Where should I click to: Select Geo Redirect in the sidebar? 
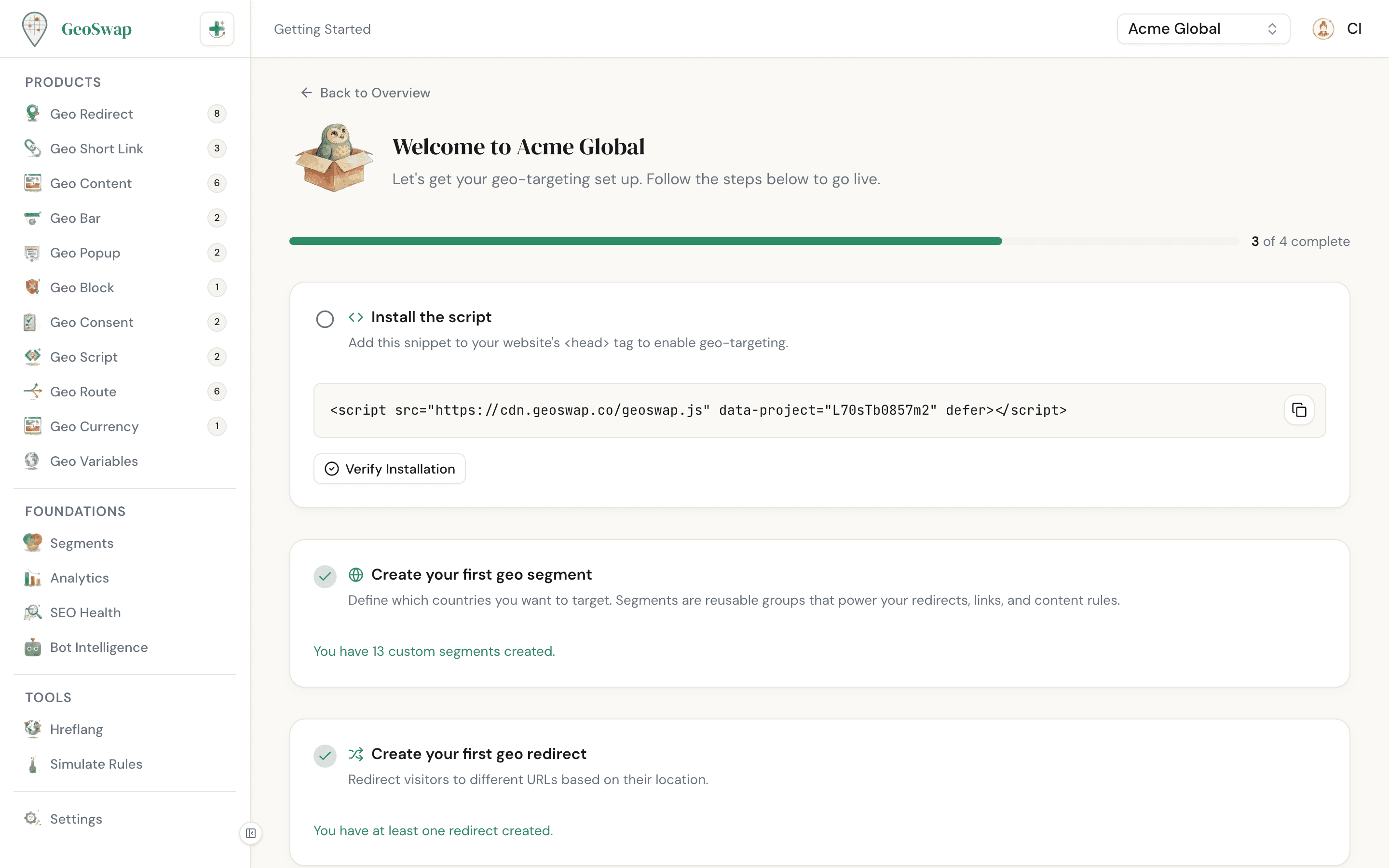(x=91, y=114)
